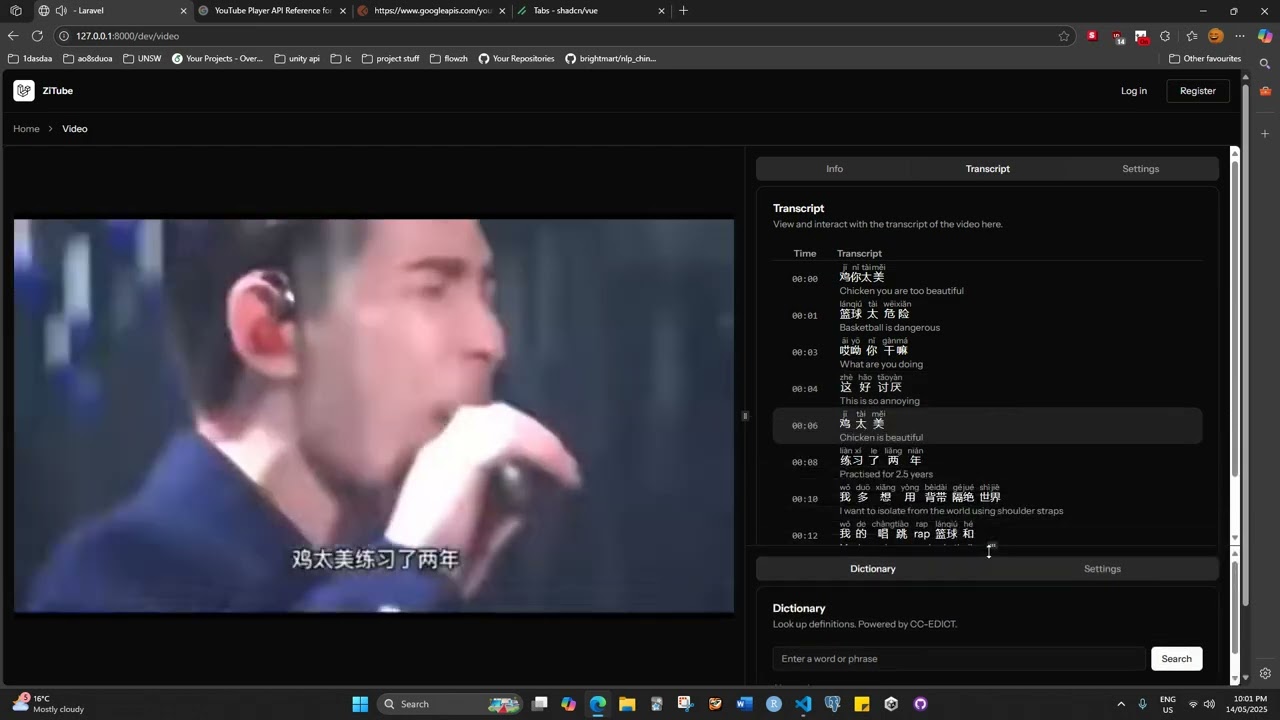Viewport: 1280px width, 720px height.
Task: Switch to the Tabs - shadcn/vue browser tab
Action: coord(584,11)
